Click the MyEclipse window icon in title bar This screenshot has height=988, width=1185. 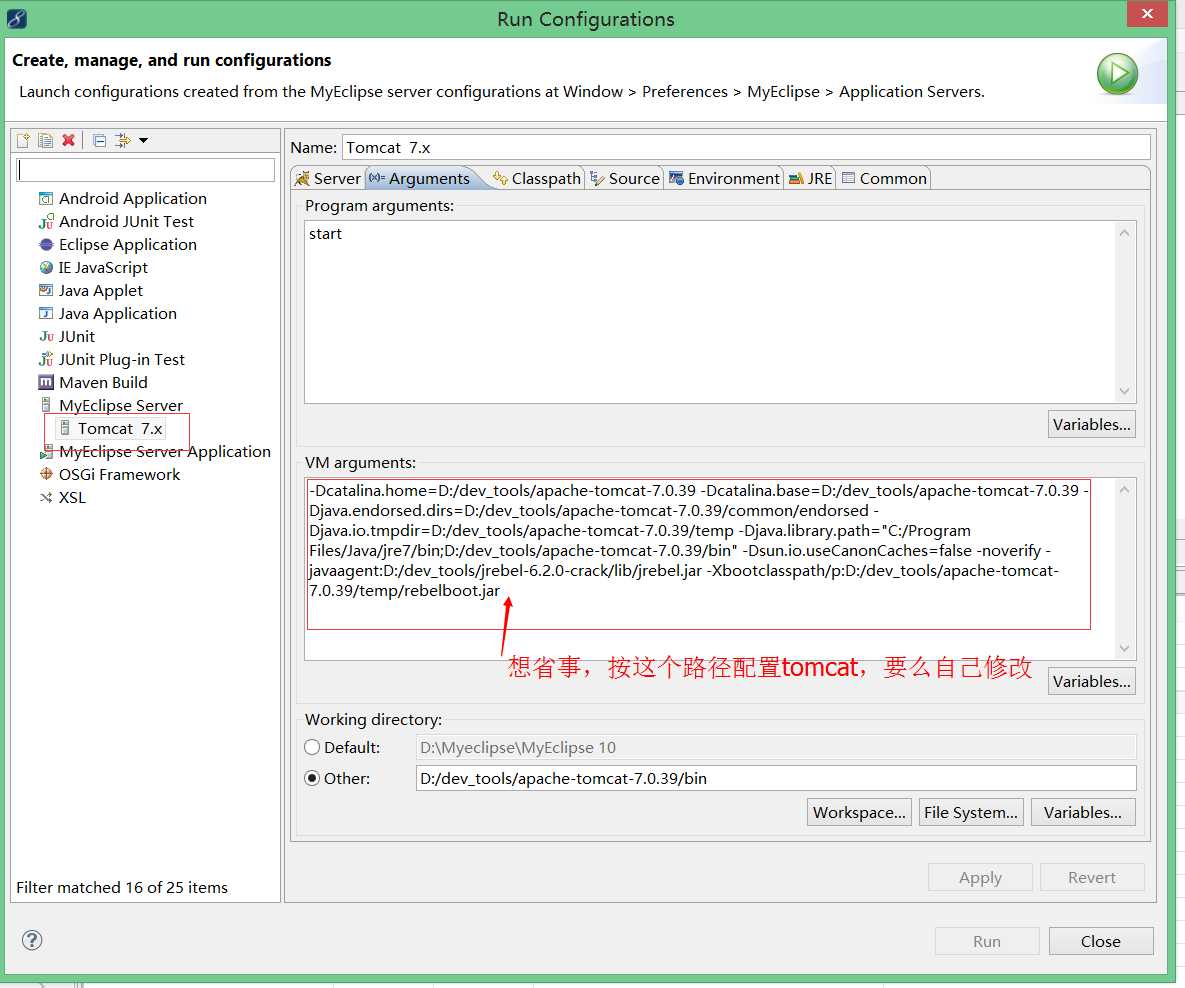(17, 18)
